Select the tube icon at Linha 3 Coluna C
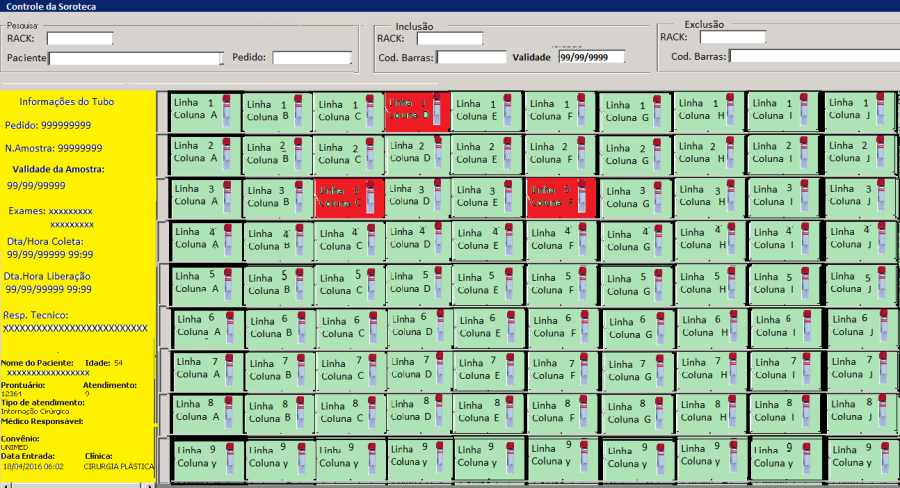Viewport: 900px width, 488px height. coord(371,198)
